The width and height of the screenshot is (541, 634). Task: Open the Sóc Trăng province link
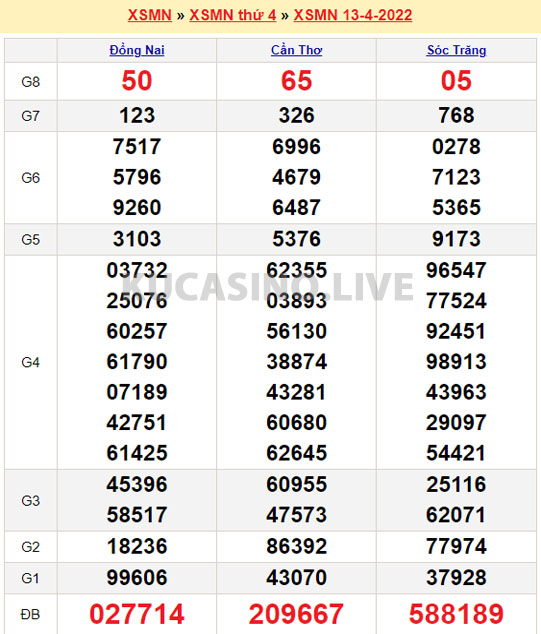456,50
